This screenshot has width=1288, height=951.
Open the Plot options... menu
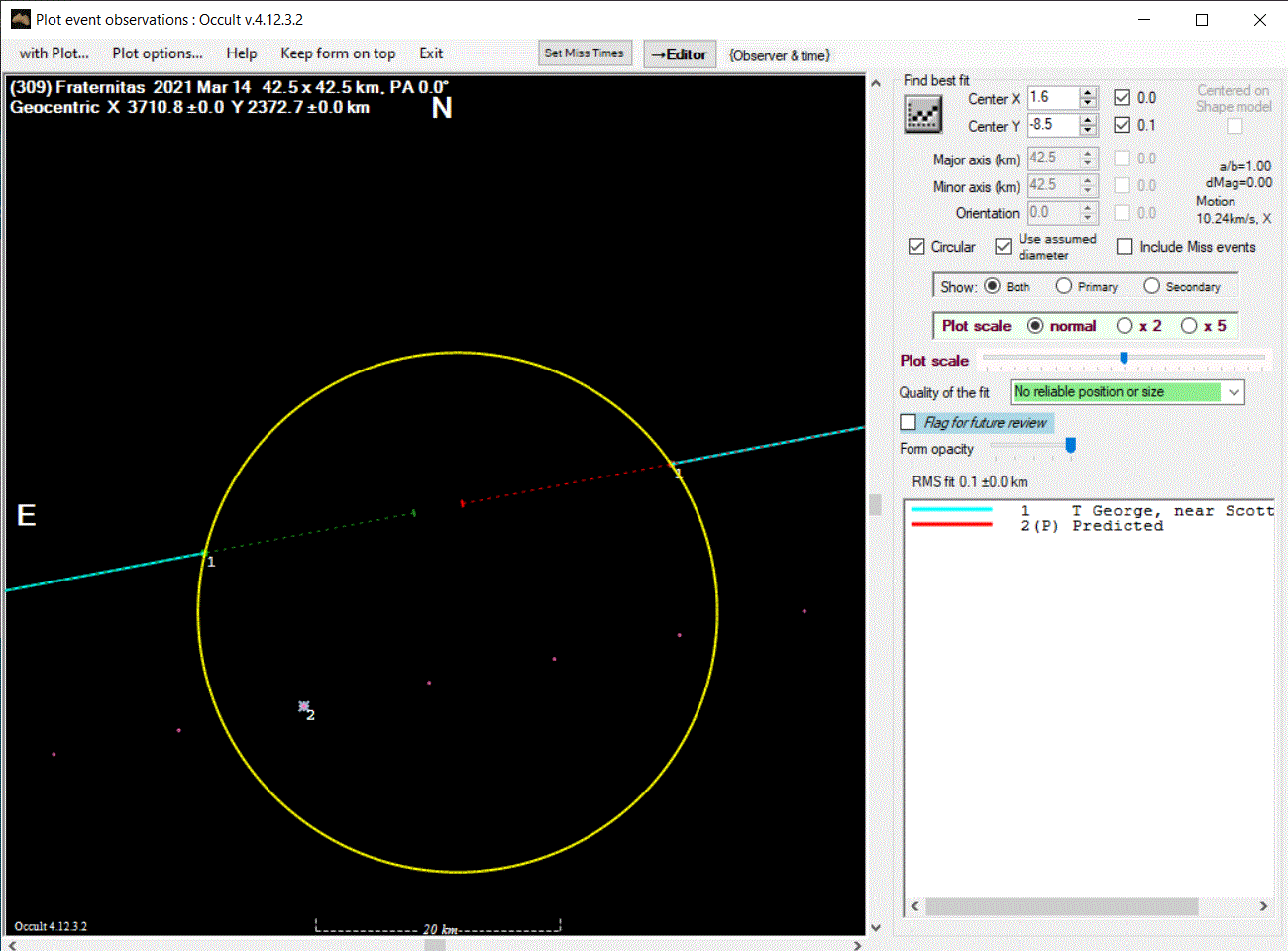(157, 53)
